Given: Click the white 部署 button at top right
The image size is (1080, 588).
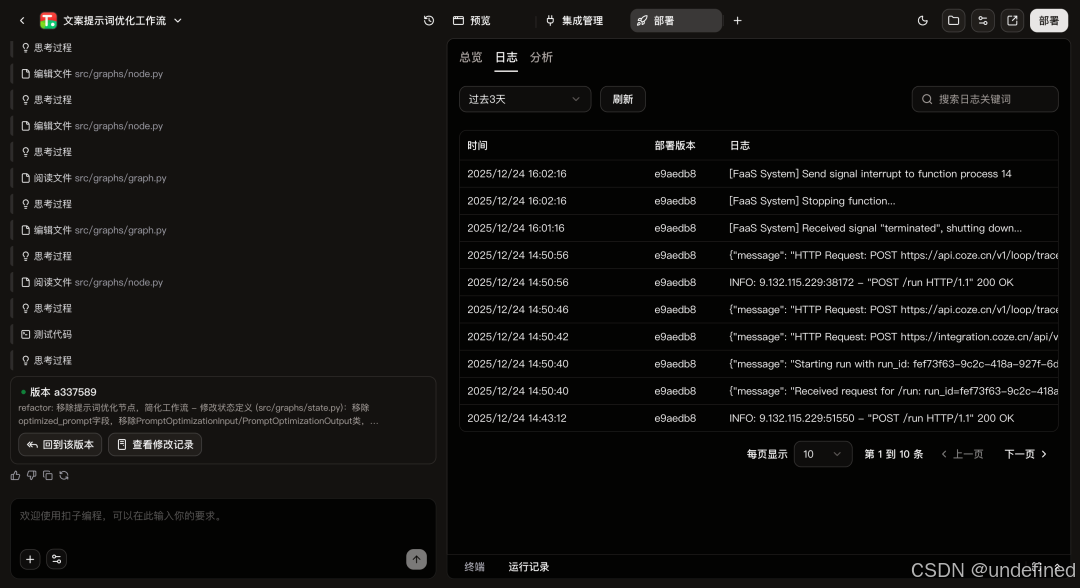Looking at the screenshot, I should click(1048, 21).
